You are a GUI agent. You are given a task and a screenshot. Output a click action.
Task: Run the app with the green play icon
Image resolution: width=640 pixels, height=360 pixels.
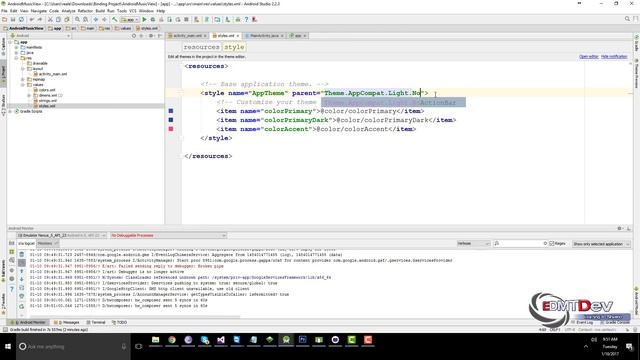click(144, 20)
